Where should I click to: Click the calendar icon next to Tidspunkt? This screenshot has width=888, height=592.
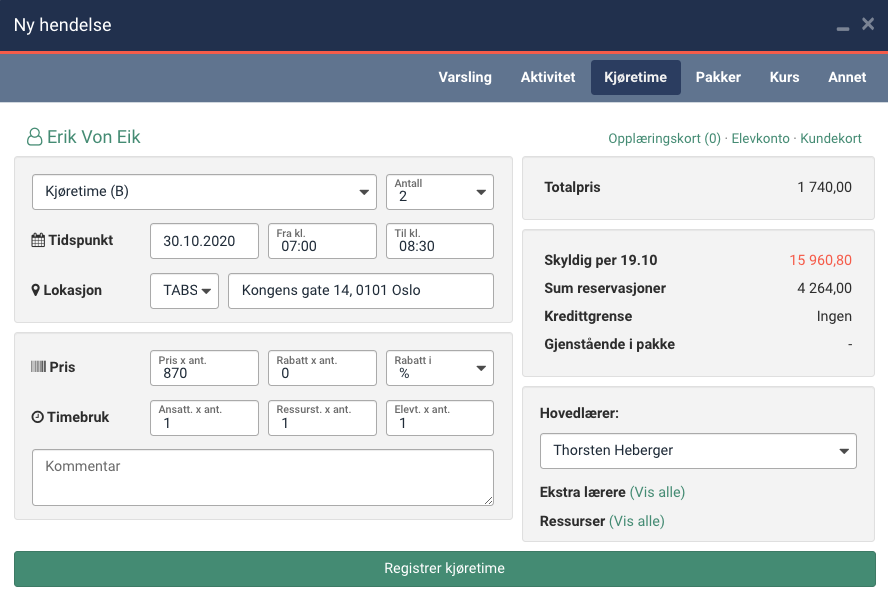click(x=38, y=240)
